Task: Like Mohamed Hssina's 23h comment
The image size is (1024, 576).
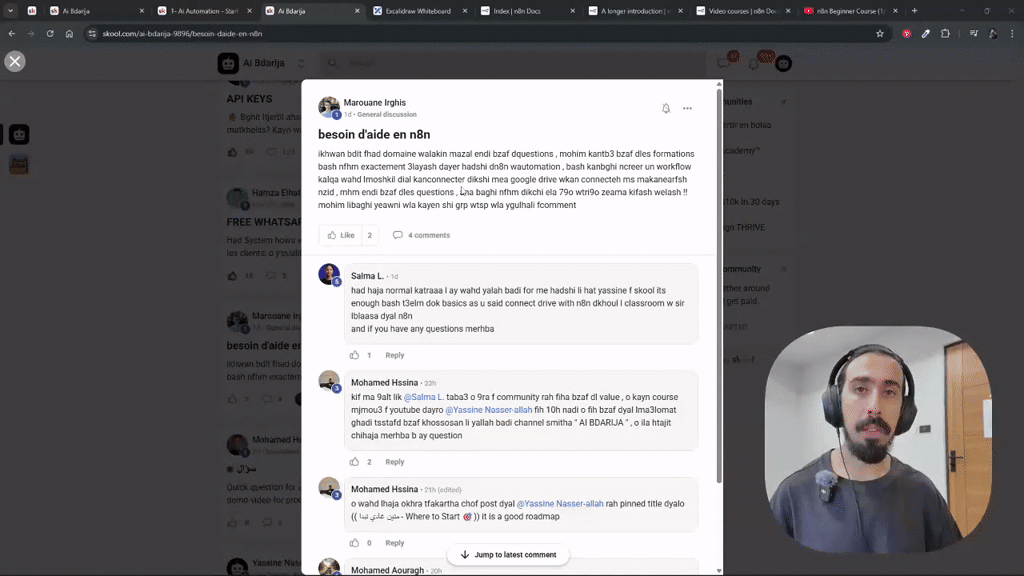Action: [355, 462]
